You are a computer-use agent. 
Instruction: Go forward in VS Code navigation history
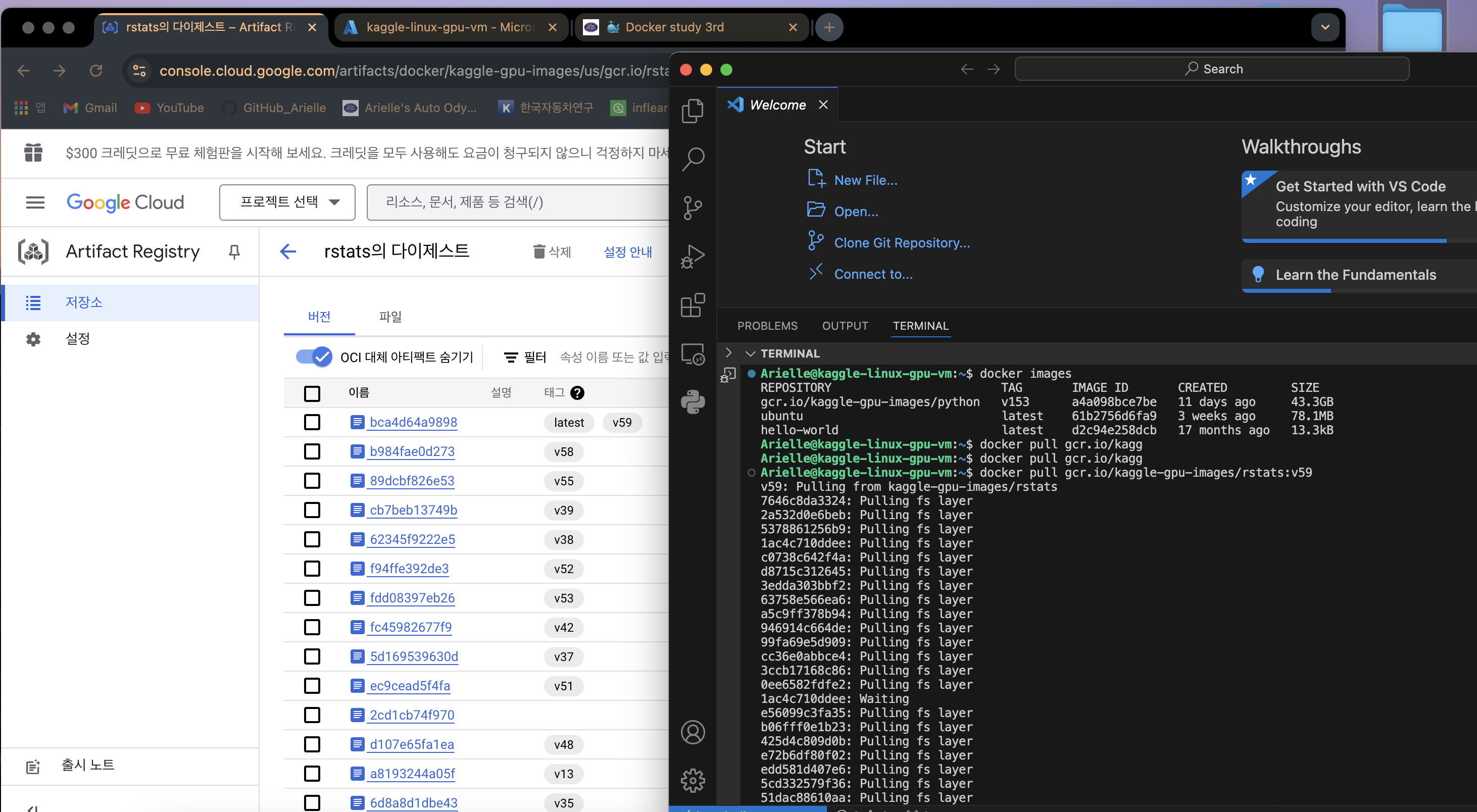tap(994, 69)
